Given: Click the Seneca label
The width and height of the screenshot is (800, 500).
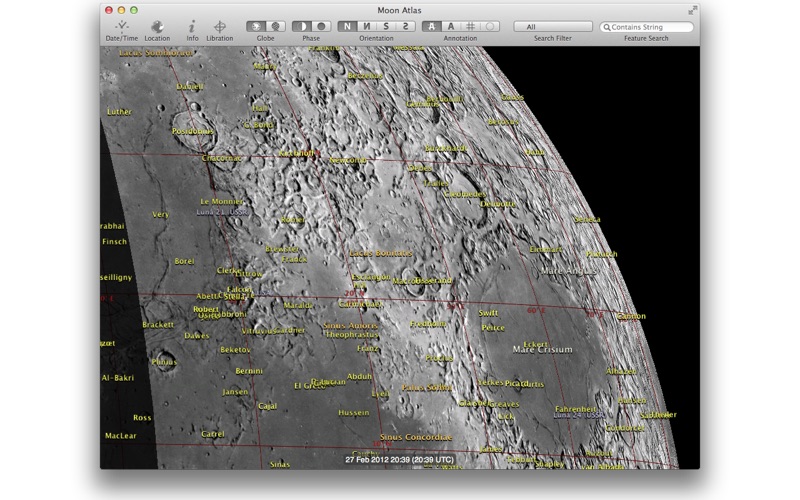Looking at the screenshot, I should point(587,219).
